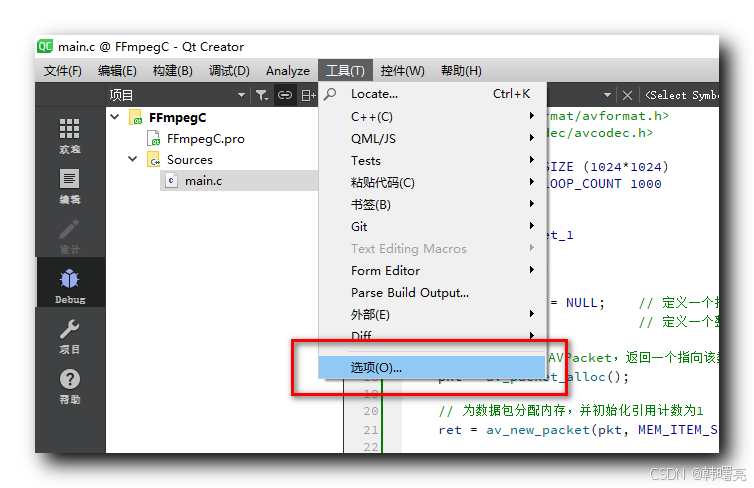The width and height of the screenshot is (754, 488).
Task: Click the FFmpegC.pro file icon
Action: (153, 138)
